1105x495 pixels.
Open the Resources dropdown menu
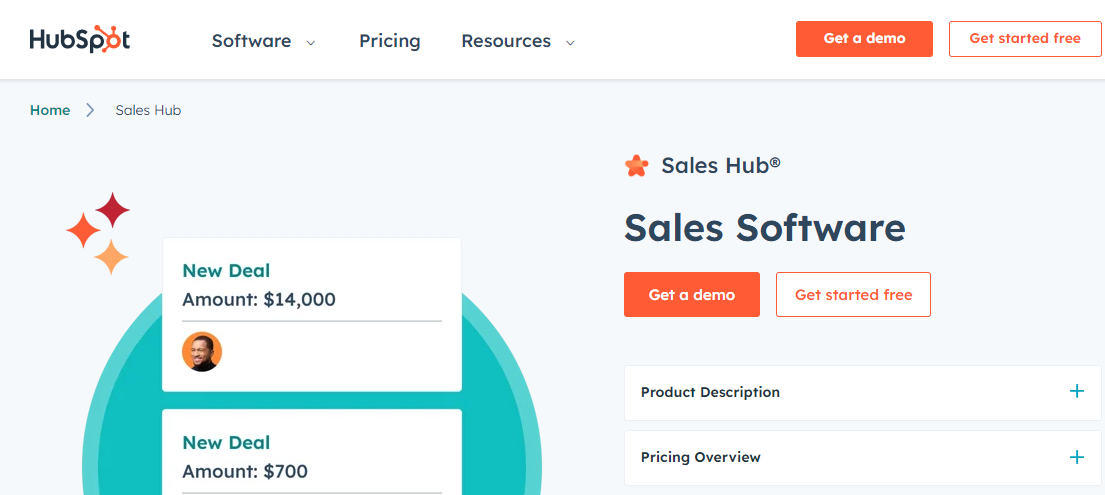pyautogui.click(x=518, y=41)
